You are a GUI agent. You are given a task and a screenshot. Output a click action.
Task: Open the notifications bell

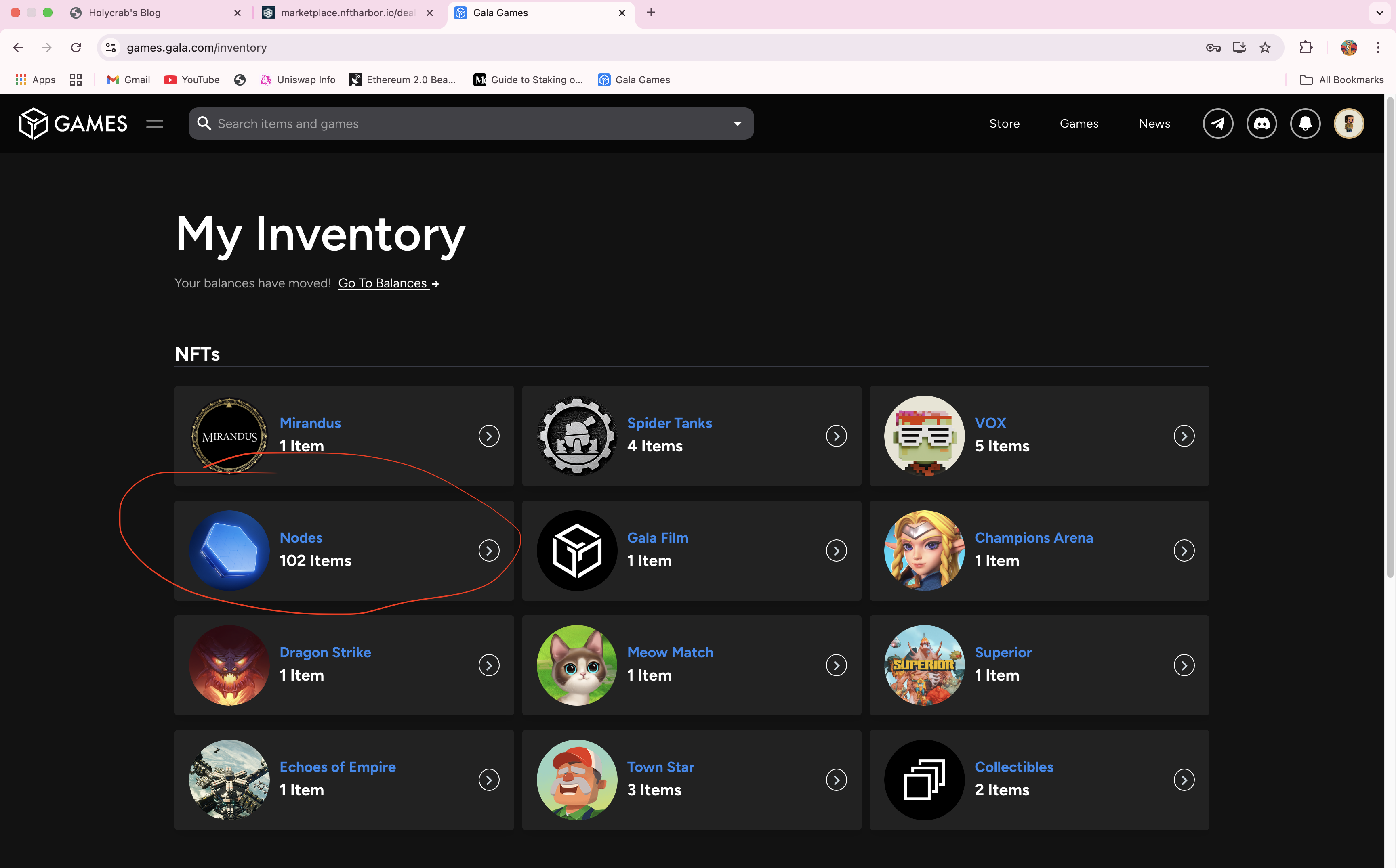coord(1305,124)
